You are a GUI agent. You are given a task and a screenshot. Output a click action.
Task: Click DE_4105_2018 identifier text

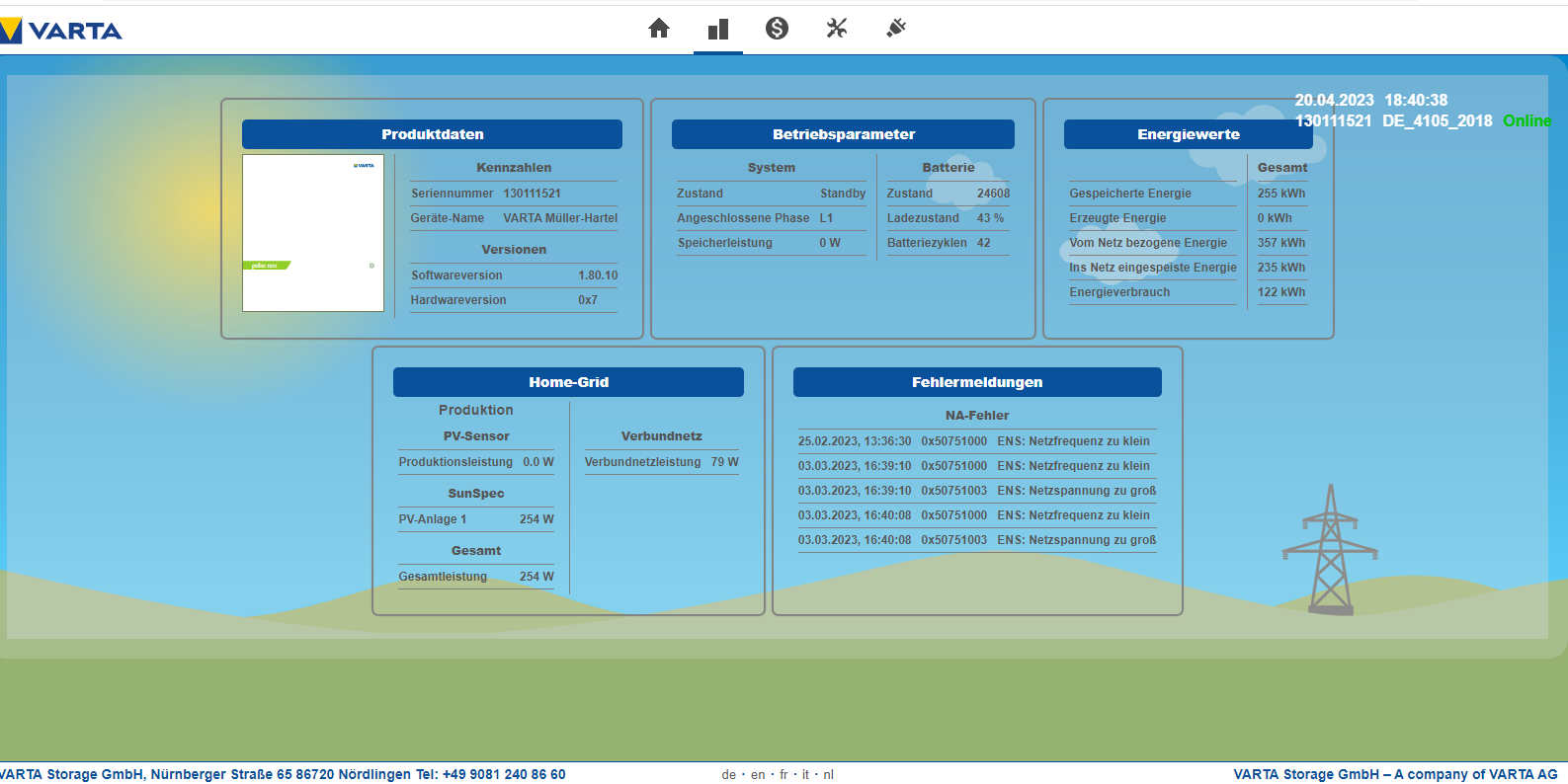point(1437,120)
